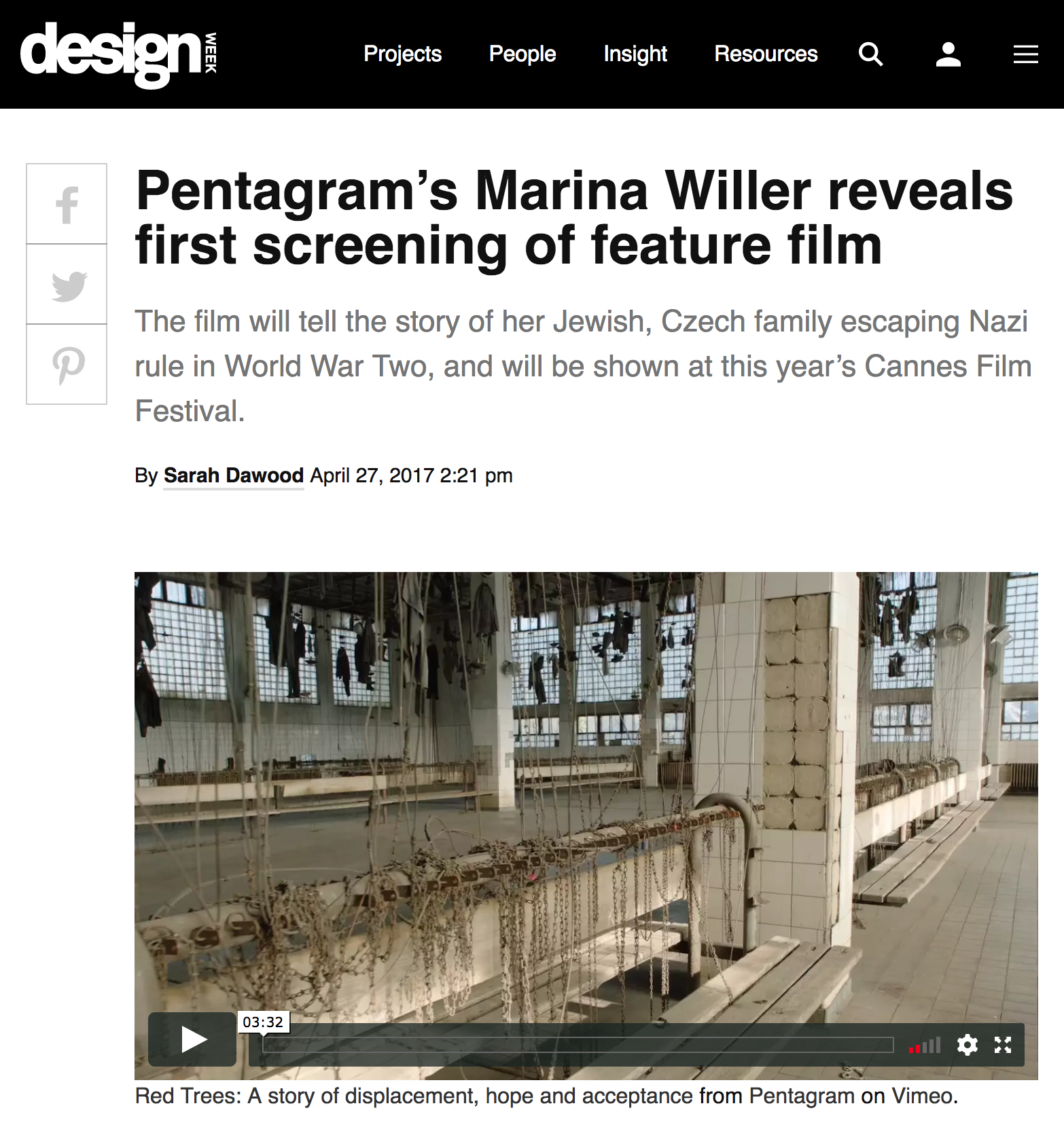The width and height of the screenshot is (1064, 1125).
Task: Pin the article on Pinterest
Action: click(x=67, y=364)
